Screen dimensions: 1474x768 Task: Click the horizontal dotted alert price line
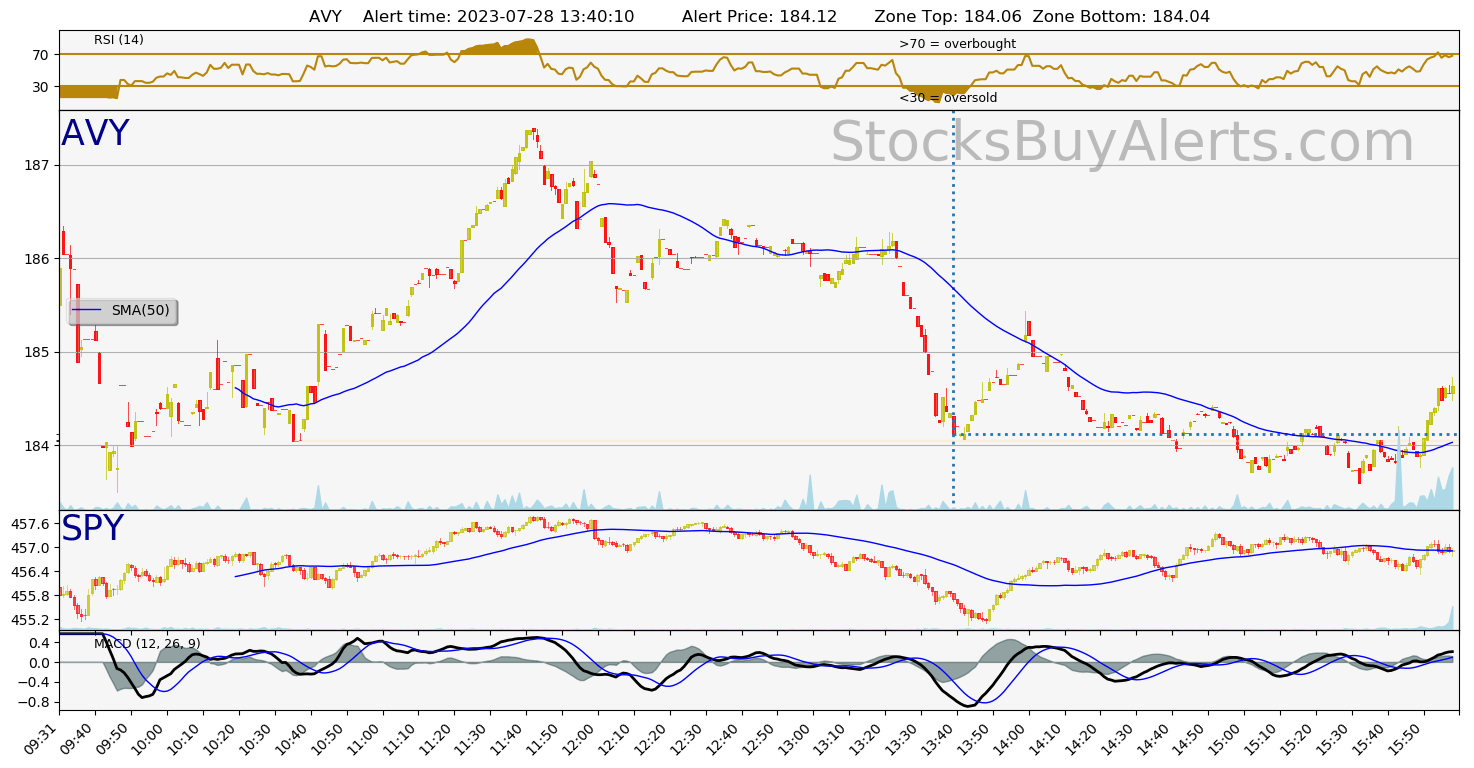1207,434
